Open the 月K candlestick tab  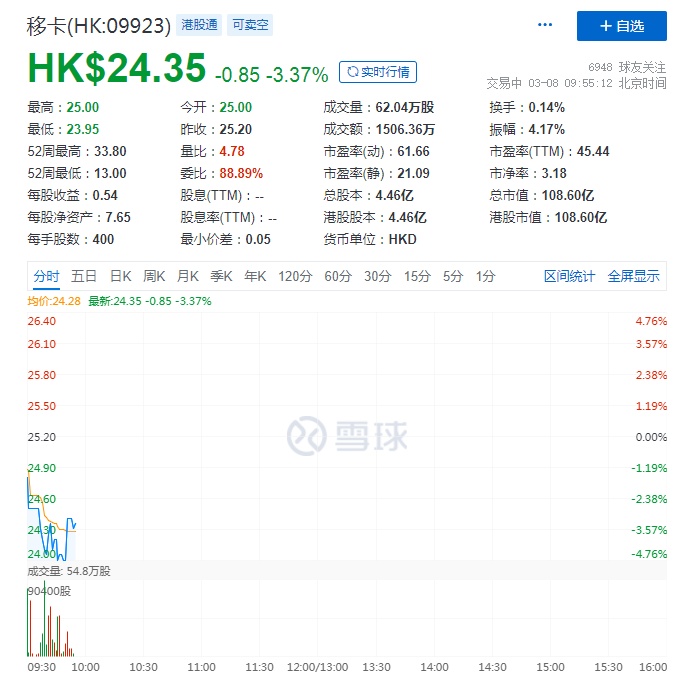pos(188,276)
